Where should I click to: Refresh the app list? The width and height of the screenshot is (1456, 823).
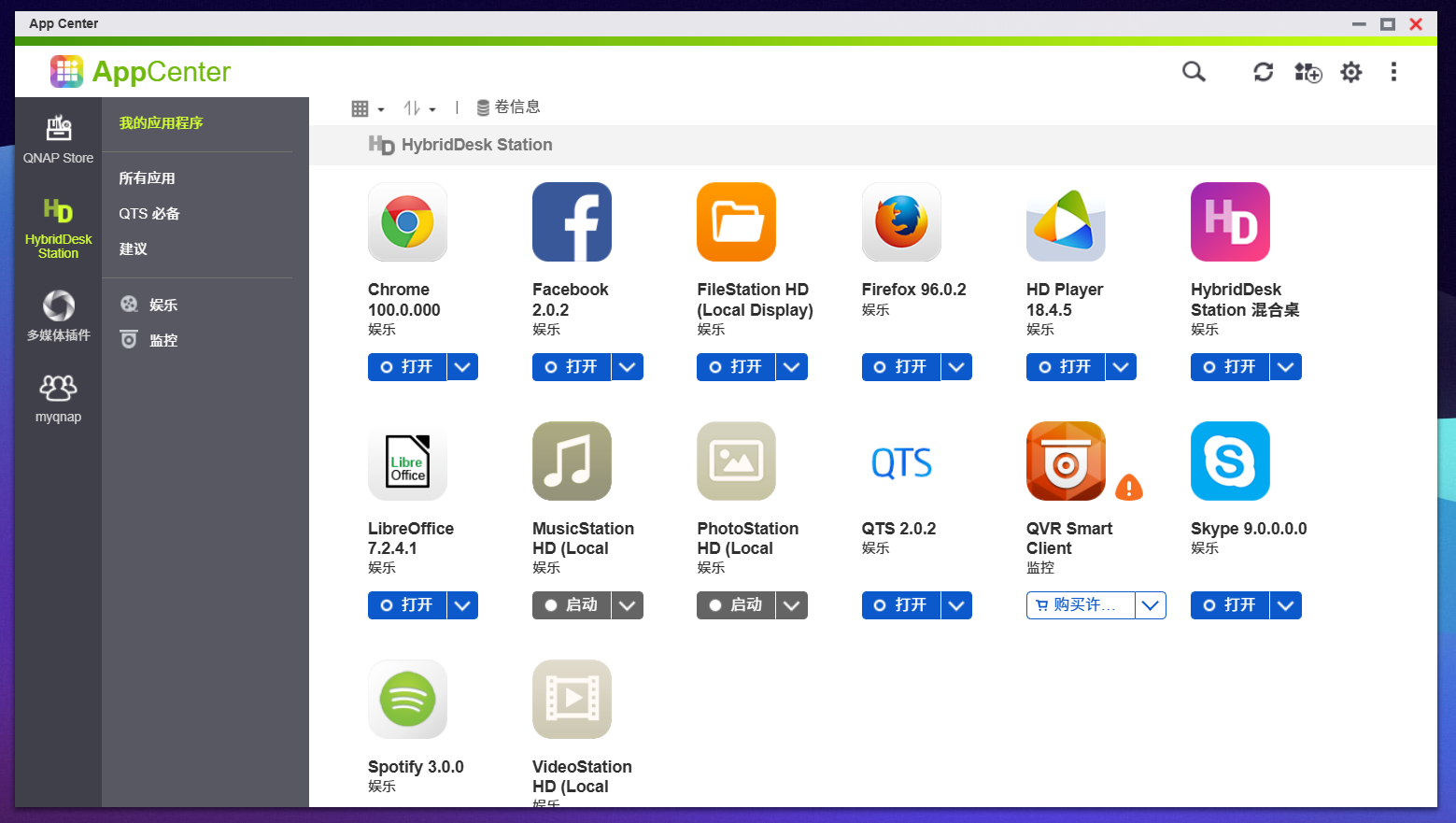coord(1263,72)
